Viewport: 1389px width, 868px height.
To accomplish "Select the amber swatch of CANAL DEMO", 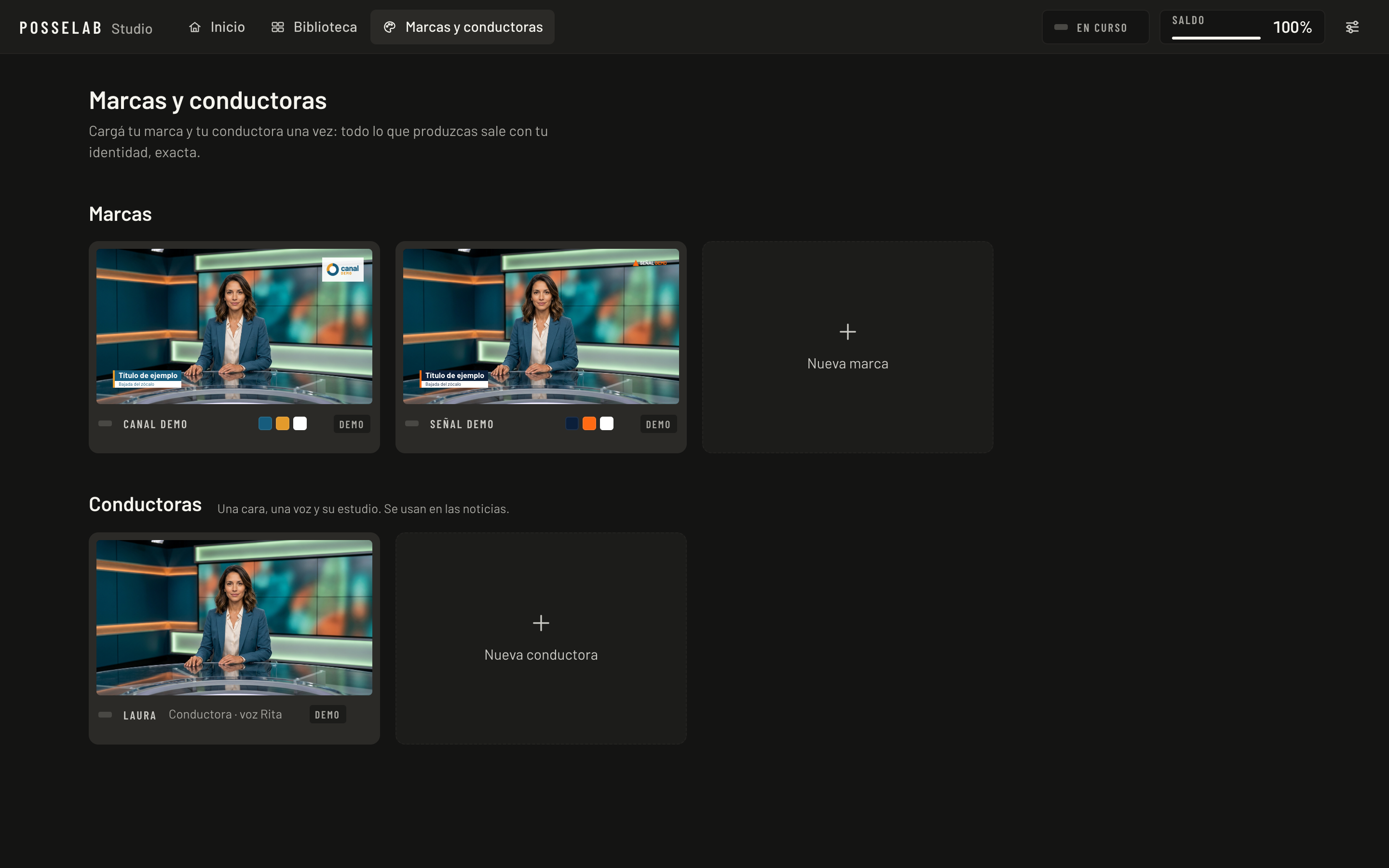I will pos(283,424).
